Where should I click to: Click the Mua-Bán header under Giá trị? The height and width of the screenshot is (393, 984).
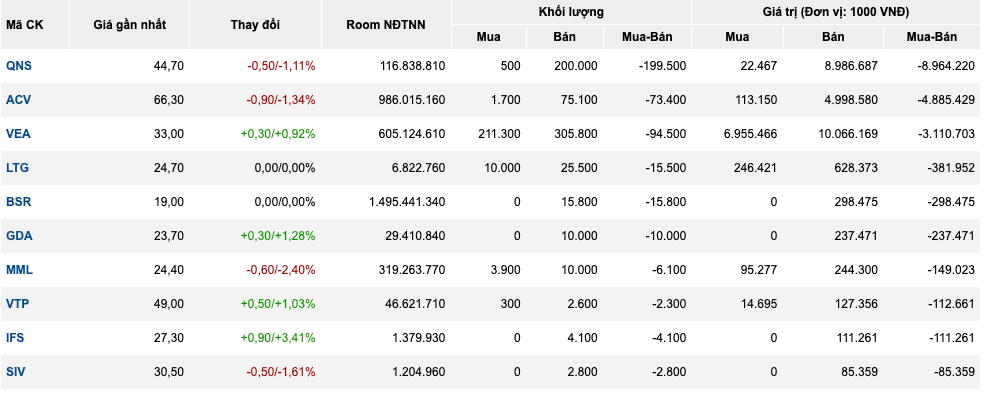click(932, 37)
